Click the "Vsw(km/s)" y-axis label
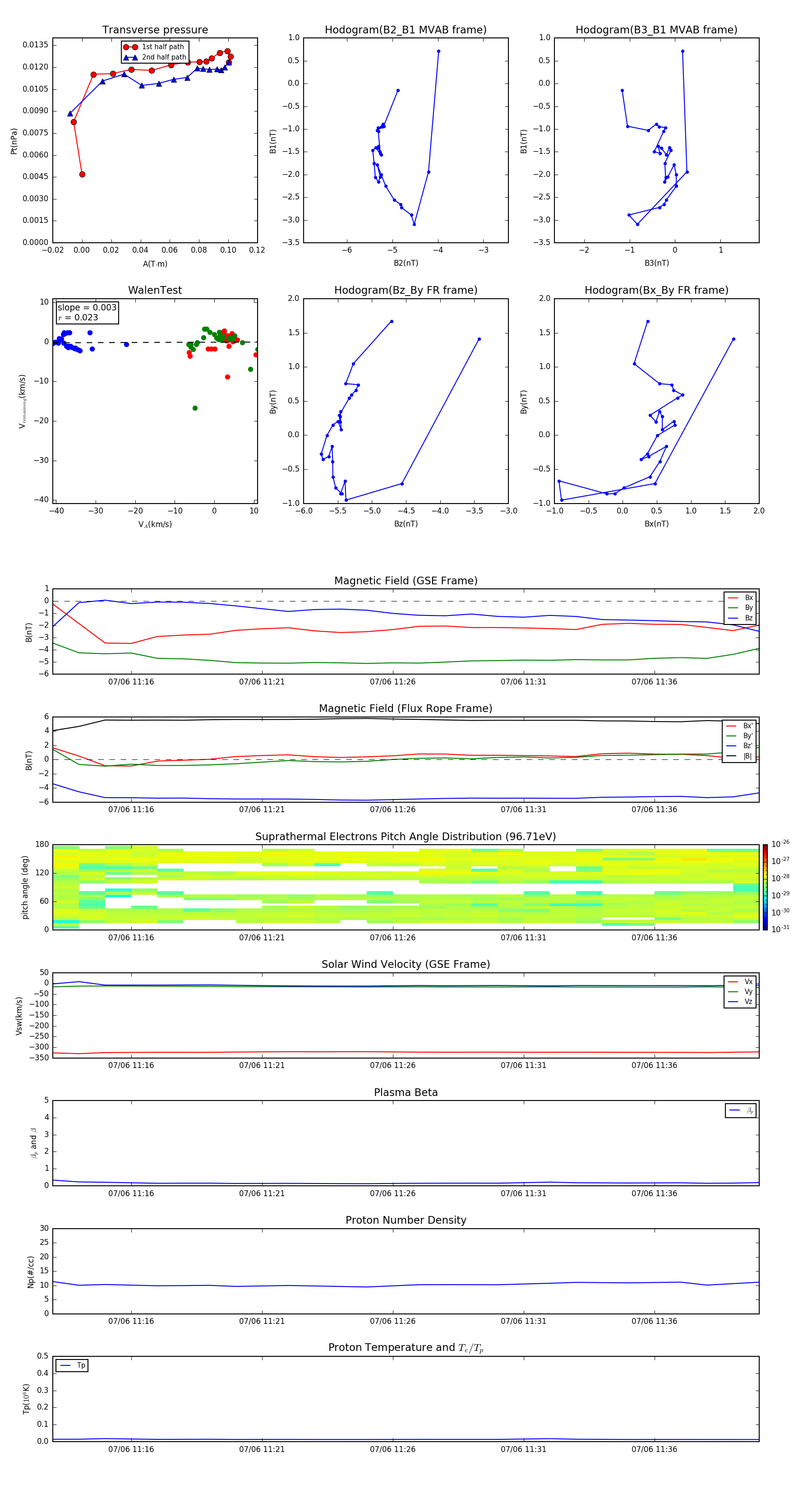The height and width of the screenshot is (1489, 812). tap(19, 1016)
